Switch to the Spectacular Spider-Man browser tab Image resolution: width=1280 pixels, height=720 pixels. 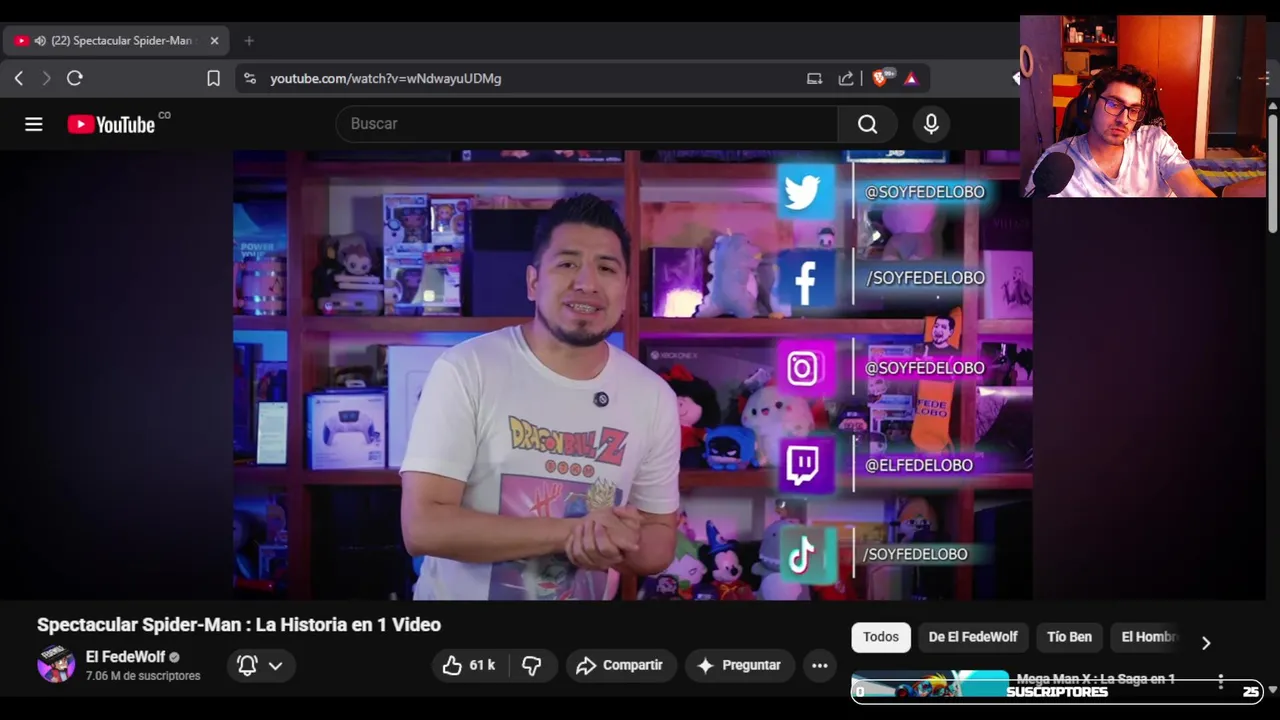click(116, 41)
